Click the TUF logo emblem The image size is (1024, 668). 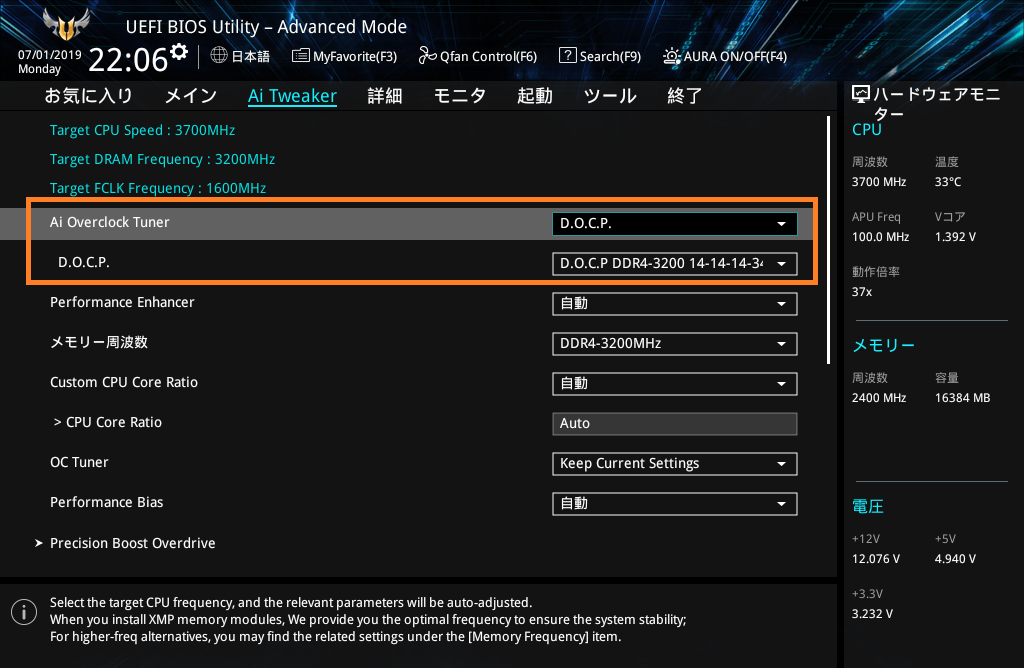tap(66, 24)
